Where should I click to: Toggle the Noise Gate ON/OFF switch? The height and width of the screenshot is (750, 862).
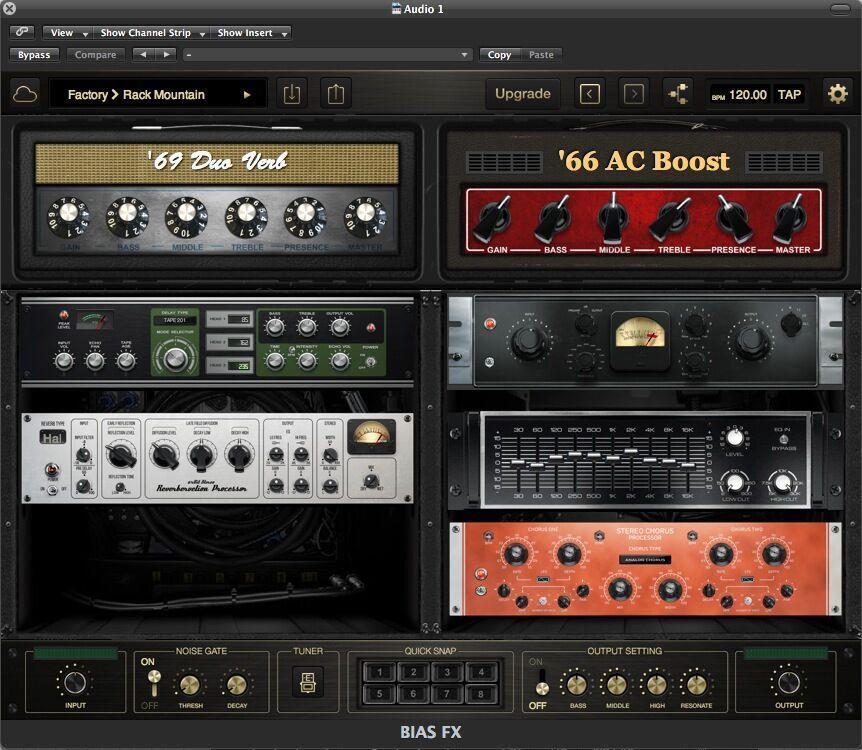154,683
